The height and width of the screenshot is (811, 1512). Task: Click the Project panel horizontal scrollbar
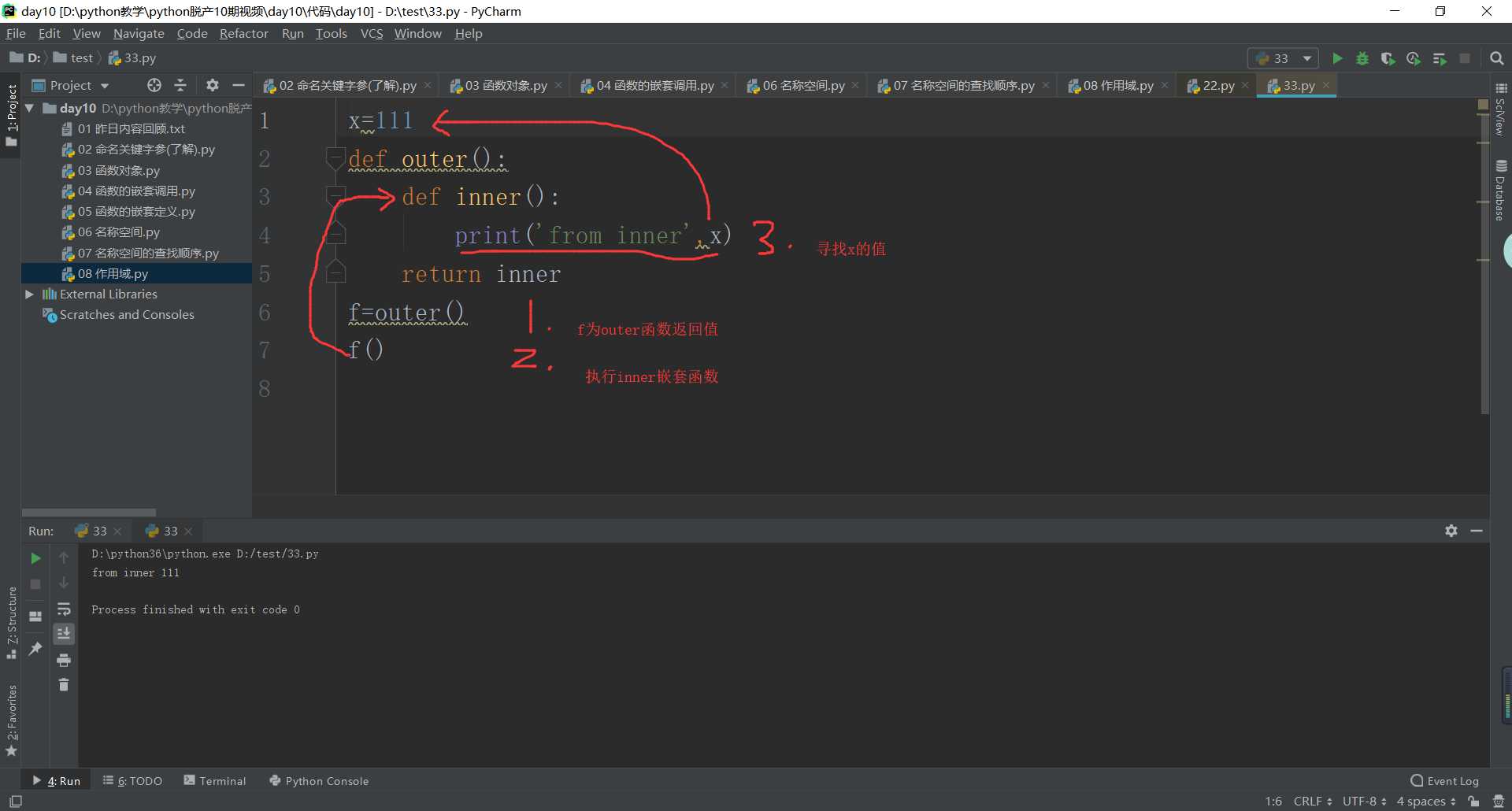88,513
